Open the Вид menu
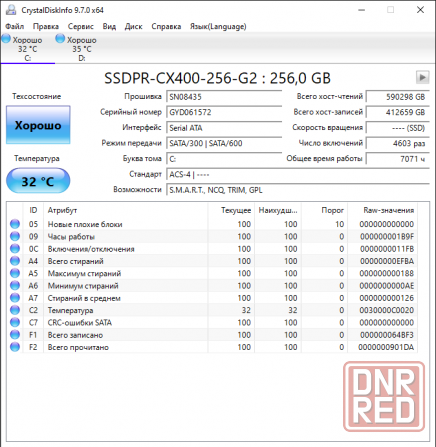 pyautogui.click(x=109, y=26)
